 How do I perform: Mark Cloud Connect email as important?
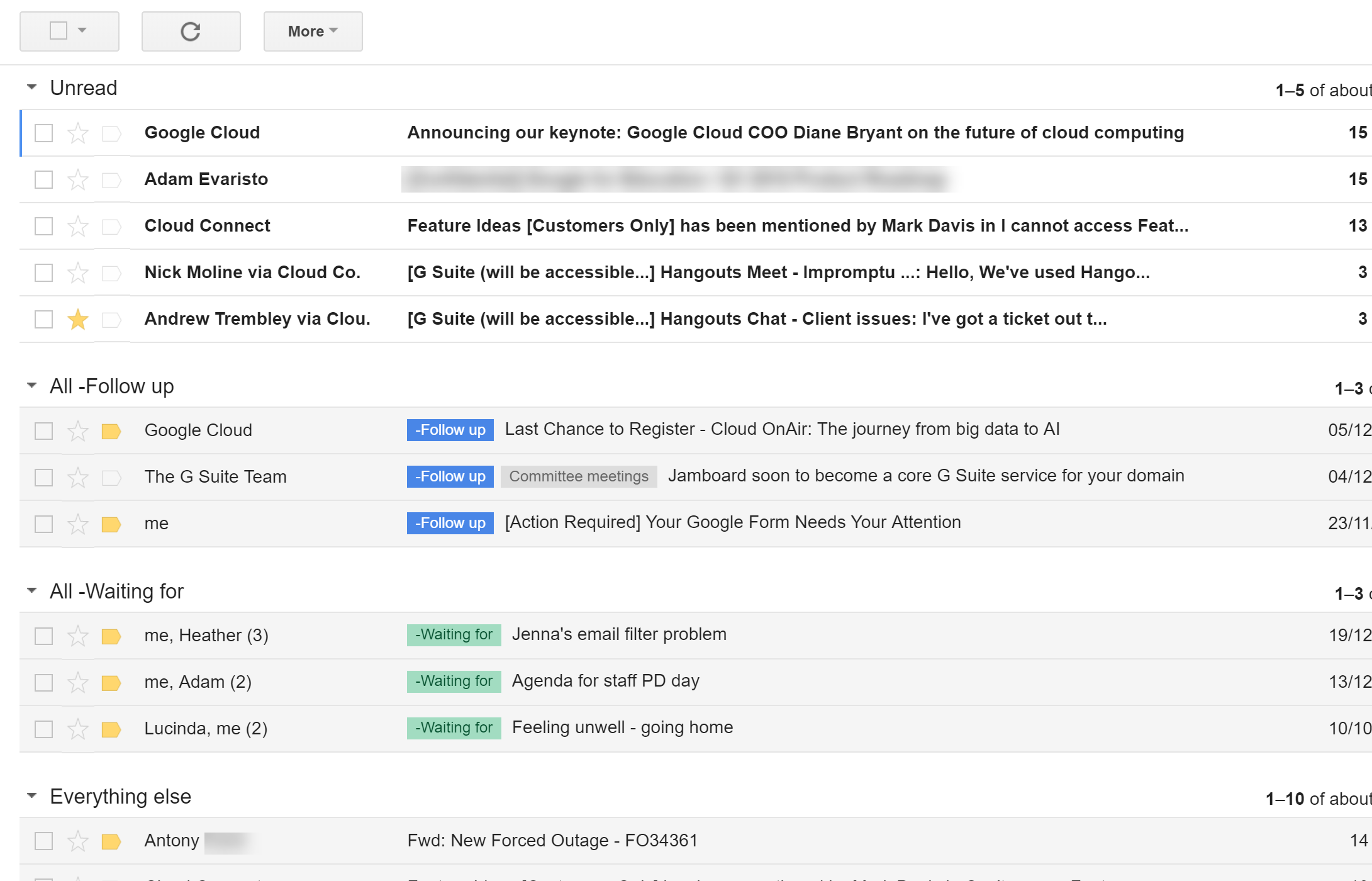pyautogui.click(x=111, y=227)
